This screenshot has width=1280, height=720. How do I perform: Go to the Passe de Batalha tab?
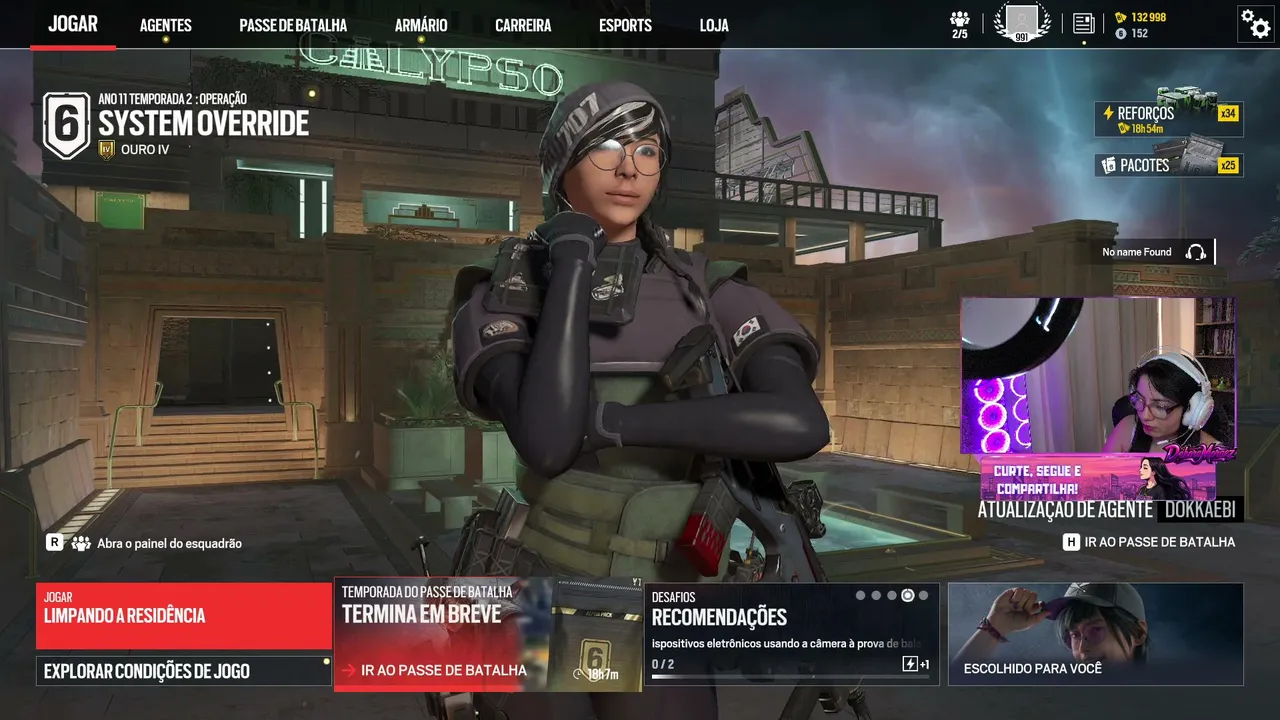[293, 25]
